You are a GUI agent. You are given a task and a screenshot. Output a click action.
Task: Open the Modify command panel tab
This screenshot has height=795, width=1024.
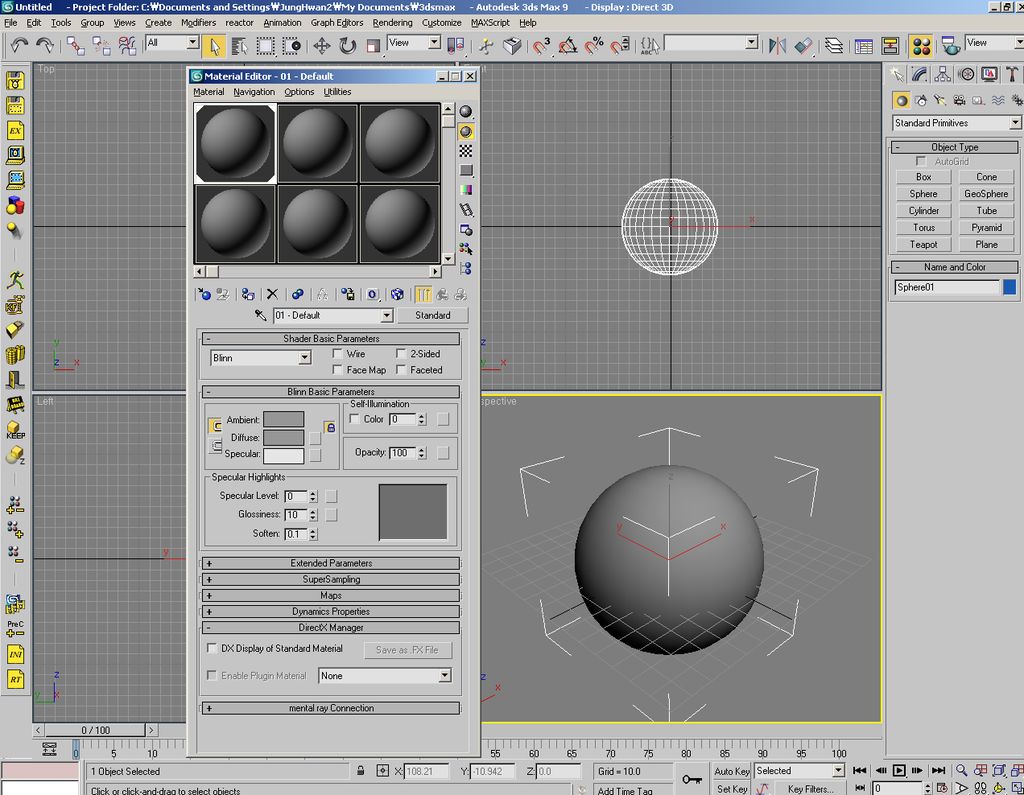920,74
